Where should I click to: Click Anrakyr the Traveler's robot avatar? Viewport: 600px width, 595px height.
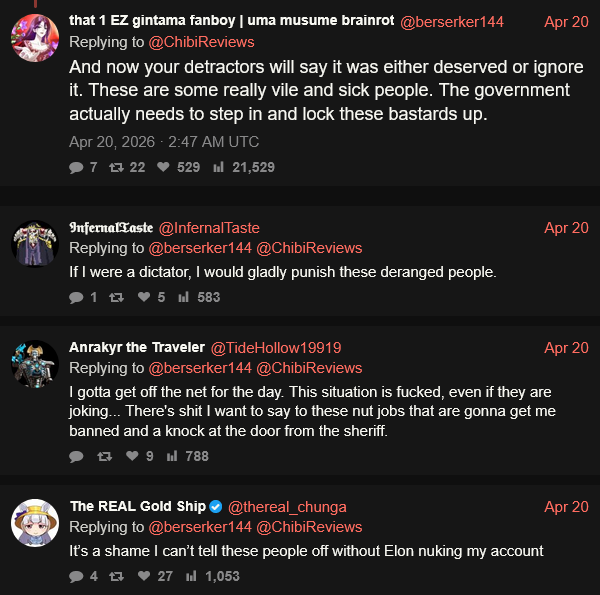(x=35, y=364)
